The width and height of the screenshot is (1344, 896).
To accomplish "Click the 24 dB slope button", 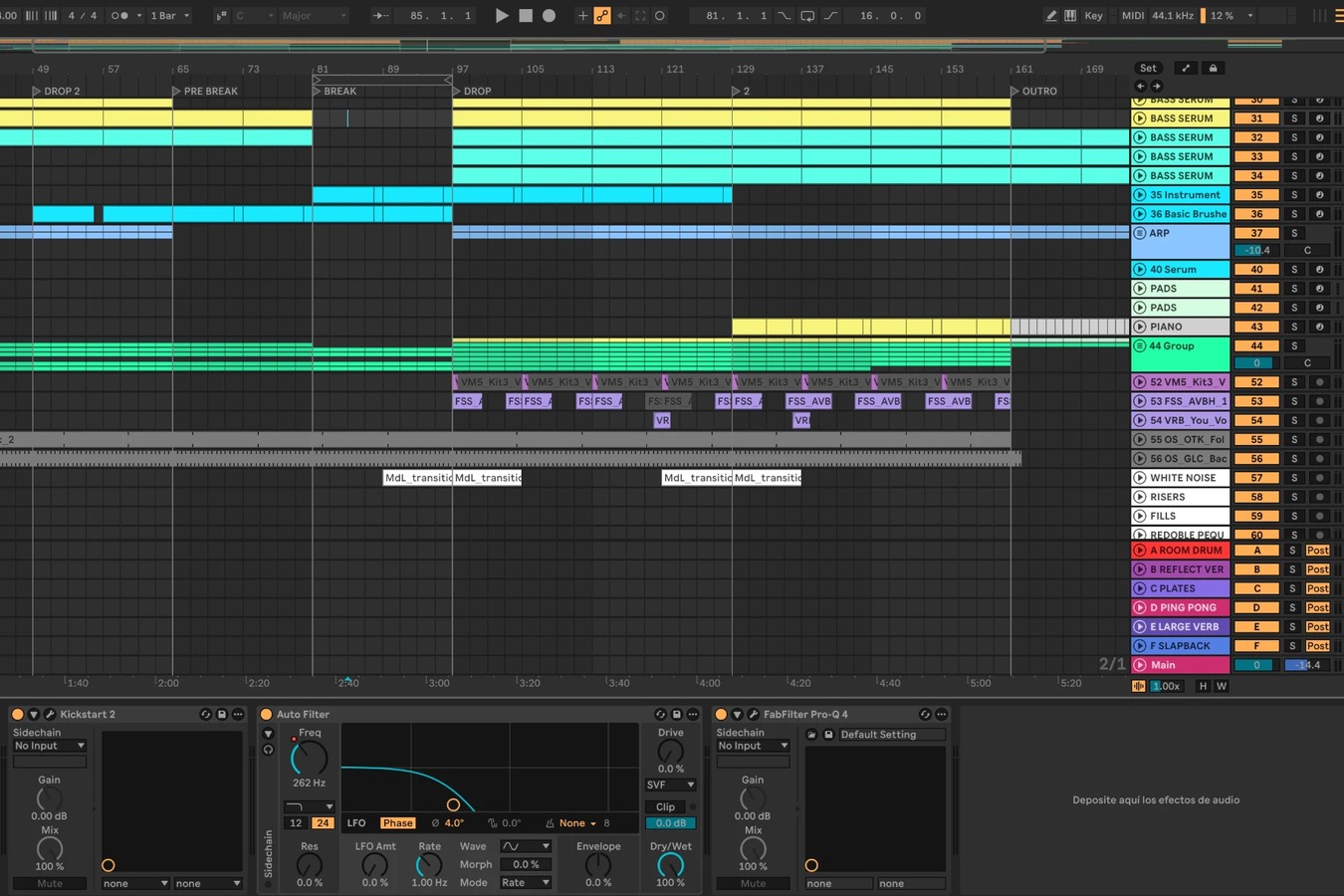I will click(323, 823).
